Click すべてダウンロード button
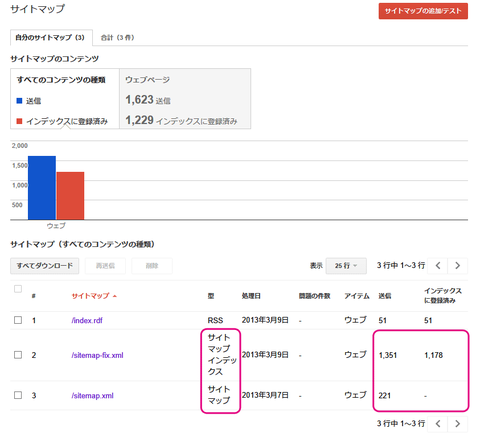 tap(45, 266)
